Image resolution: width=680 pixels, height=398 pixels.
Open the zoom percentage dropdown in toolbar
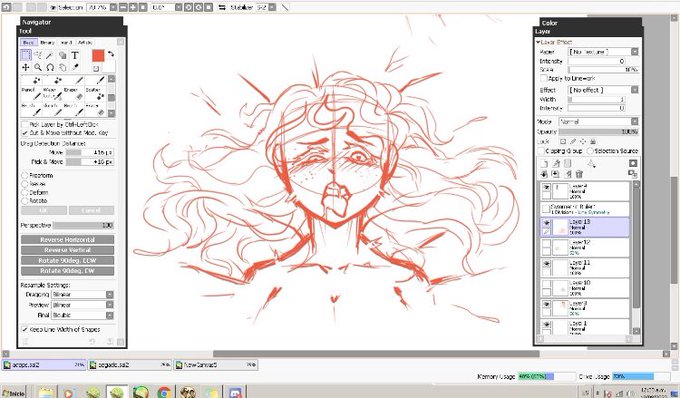[113, 7]
